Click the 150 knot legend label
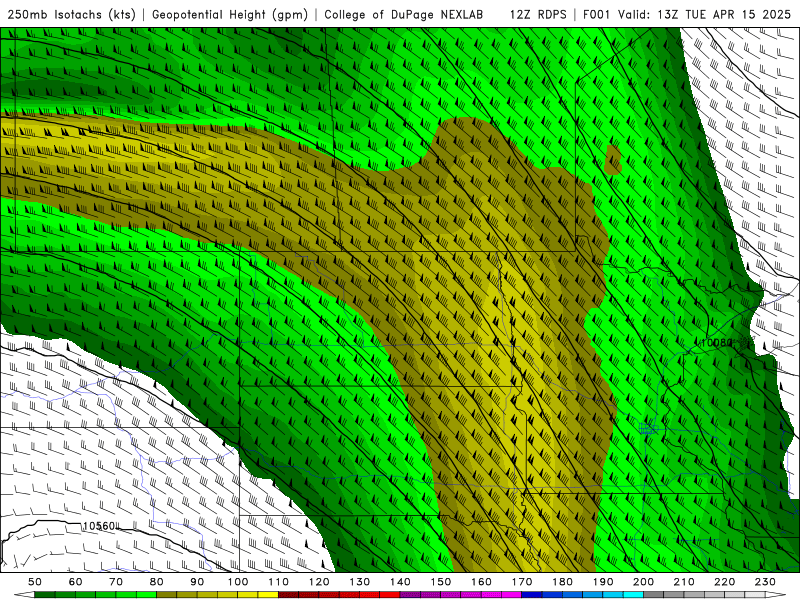 [x=440, y=582]
